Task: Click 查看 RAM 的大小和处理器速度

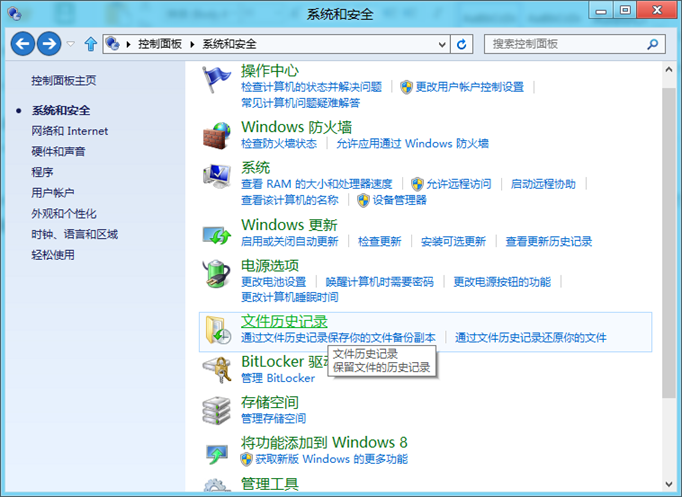Action: pyautogui.click(x=317, y=184)
